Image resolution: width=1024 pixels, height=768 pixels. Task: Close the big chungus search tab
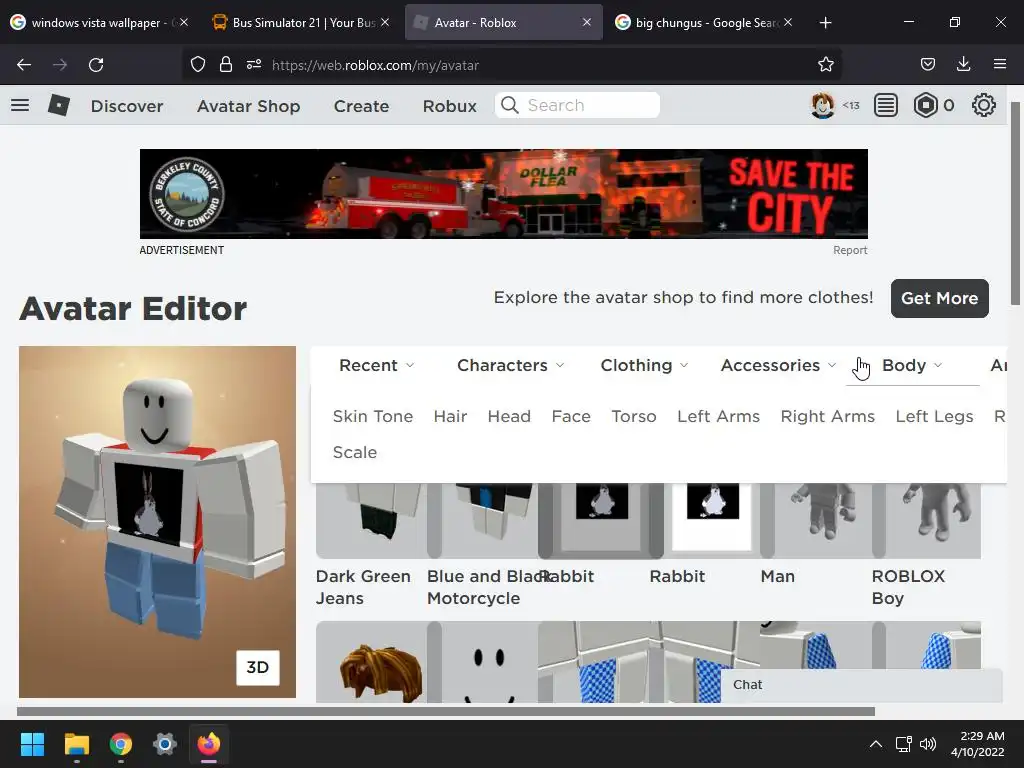[x=788, y=22]
